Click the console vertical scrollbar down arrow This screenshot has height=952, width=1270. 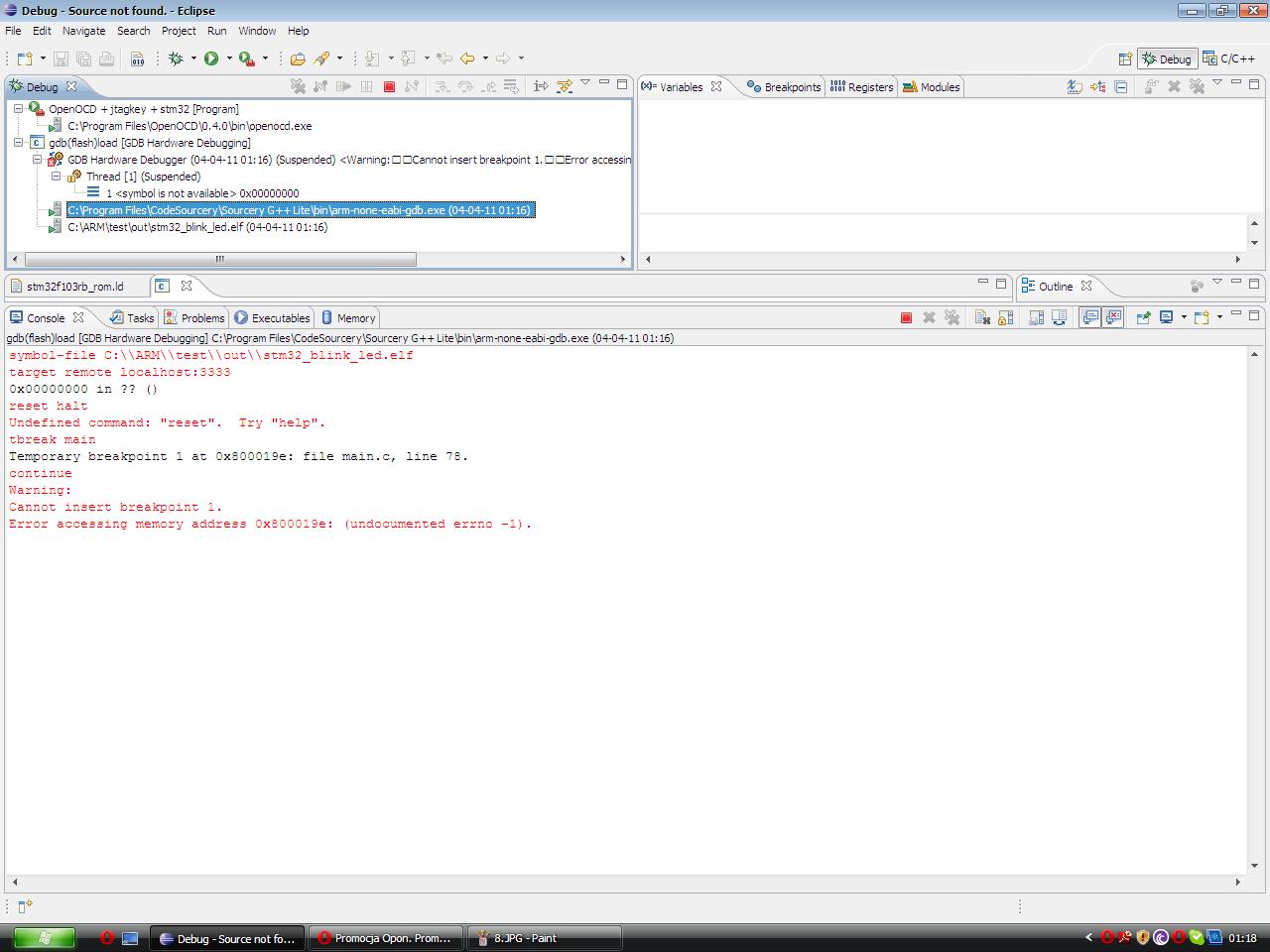pyautogui.click(x=1255, y=865)
